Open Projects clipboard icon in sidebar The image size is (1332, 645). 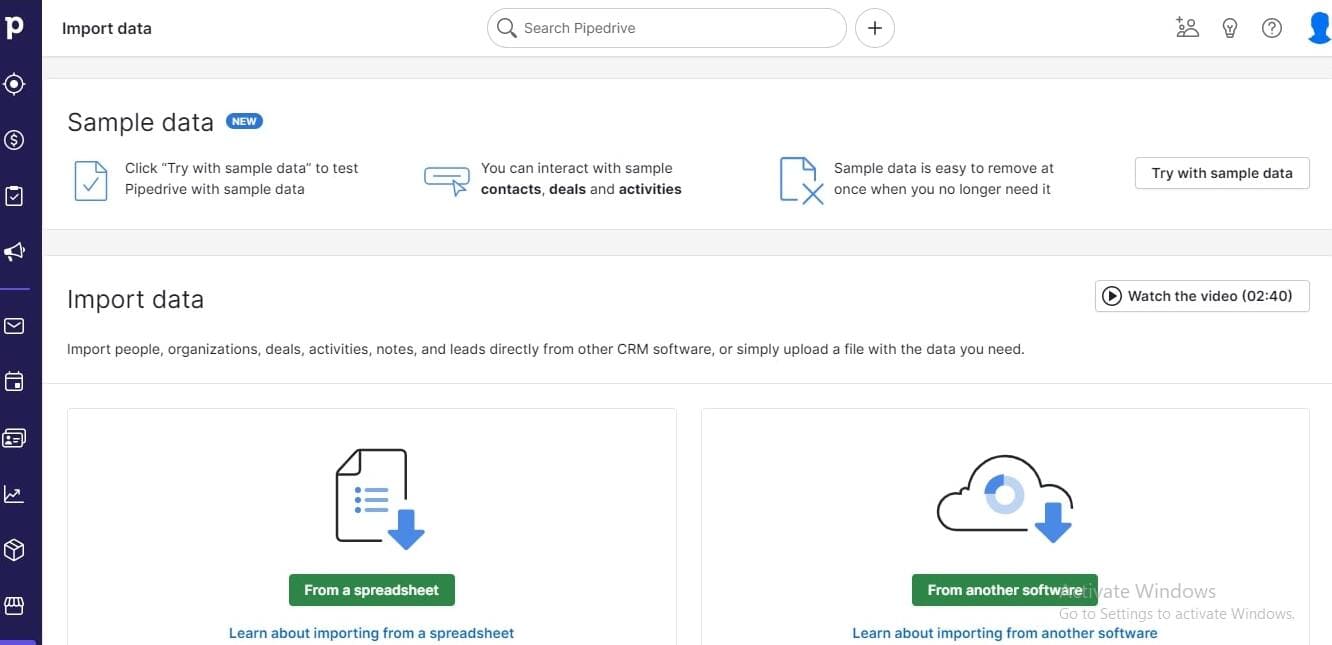14,196
